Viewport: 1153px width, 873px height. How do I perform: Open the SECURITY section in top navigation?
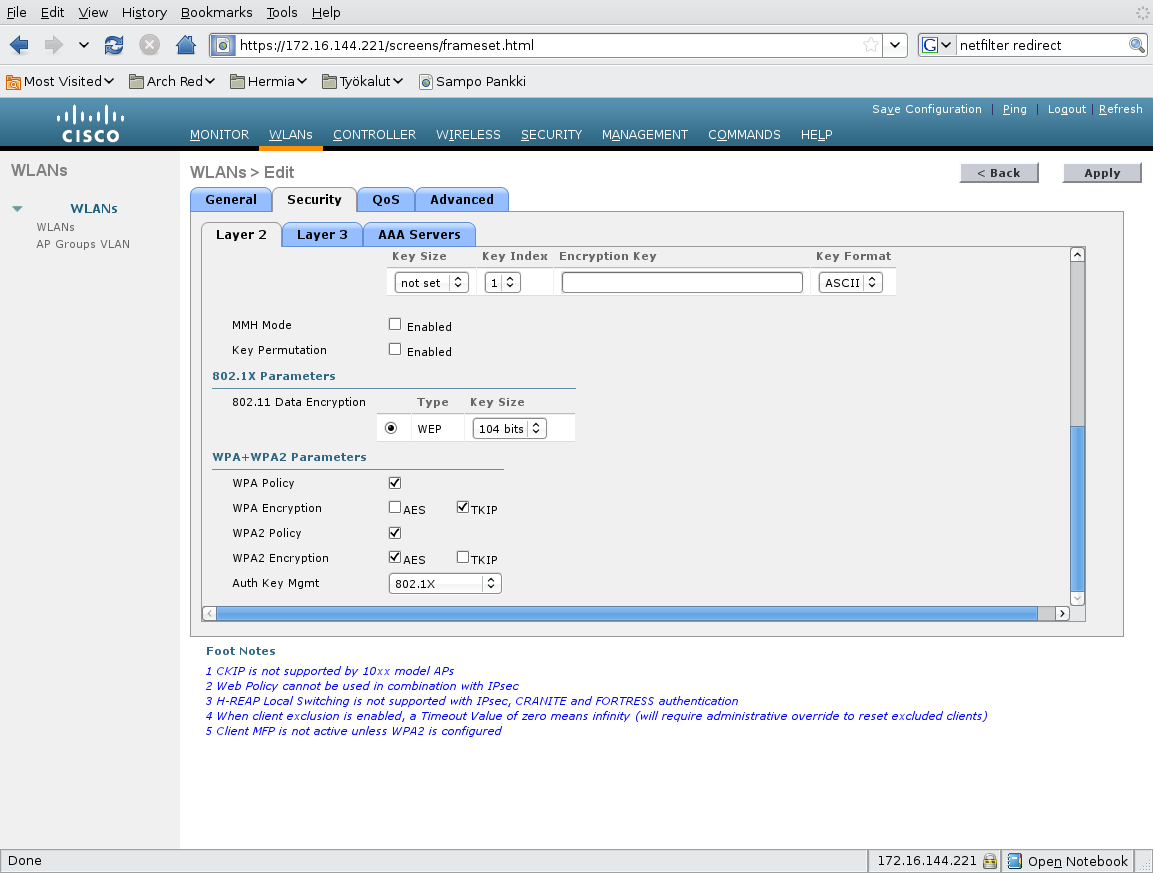click(551, 135)
